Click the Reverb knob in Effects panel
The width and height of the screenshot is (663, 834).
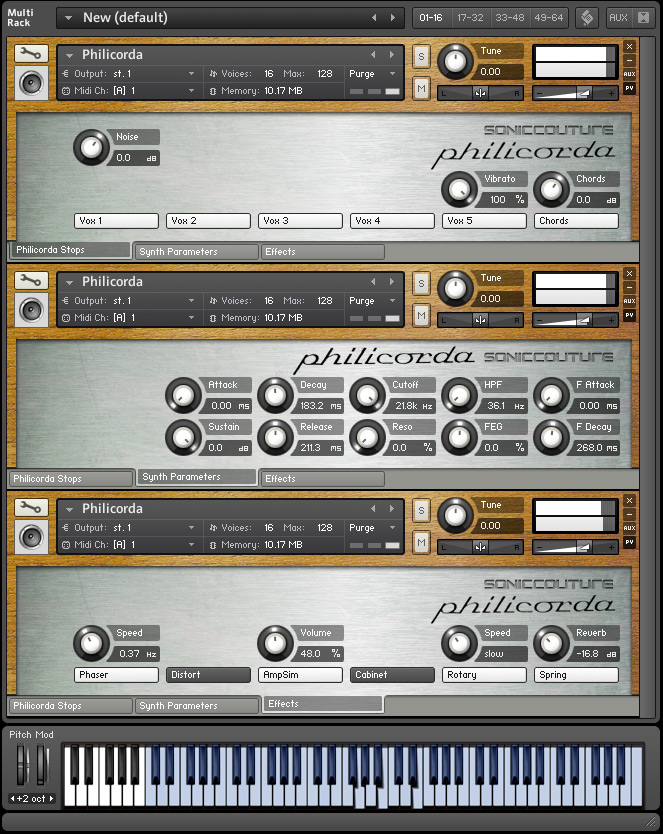point(551,643)
